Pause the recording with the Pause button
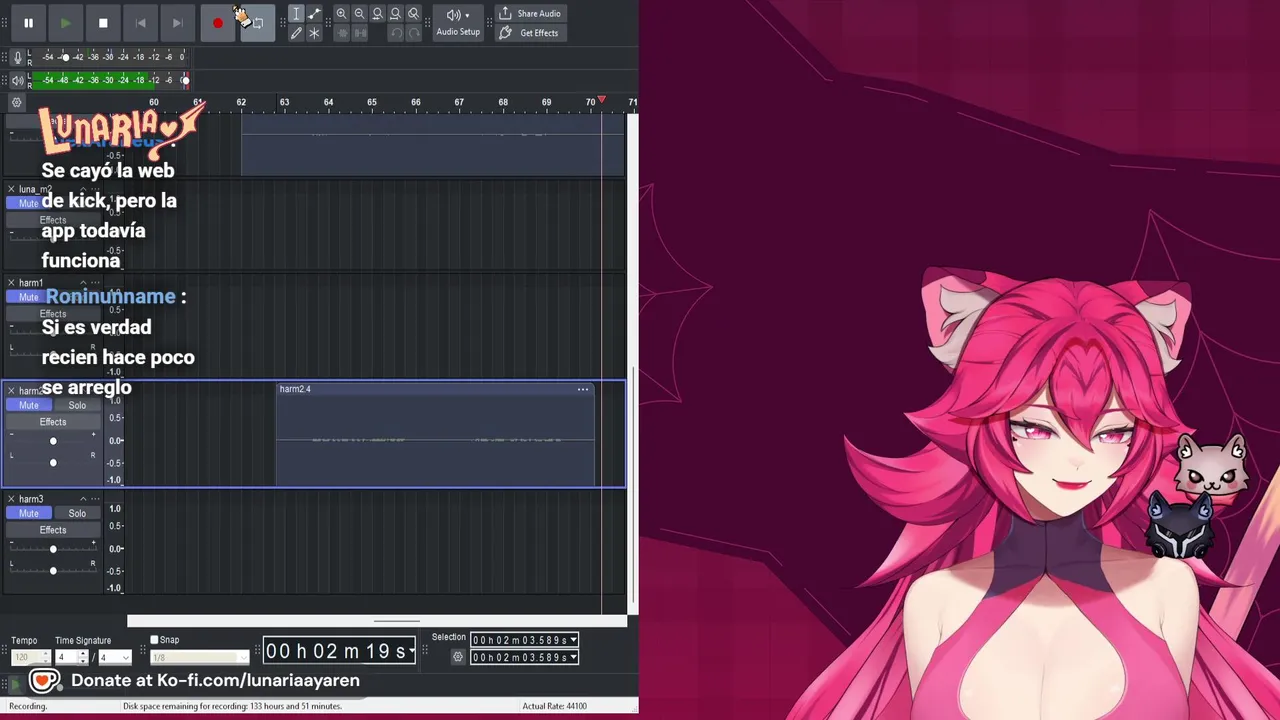The image size is (1280, 720). click(28, 23)
